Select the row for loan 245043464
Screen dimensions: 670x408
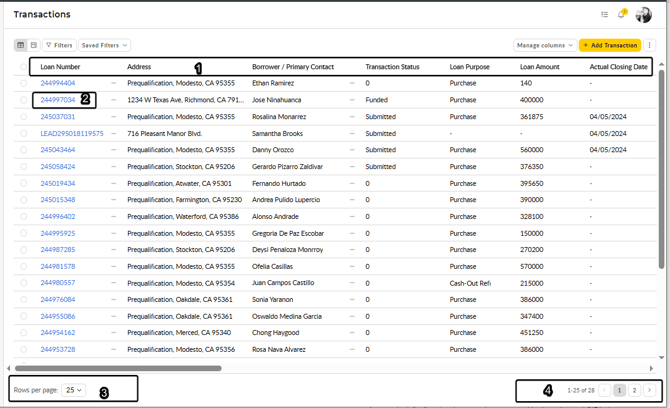point(24,150)
